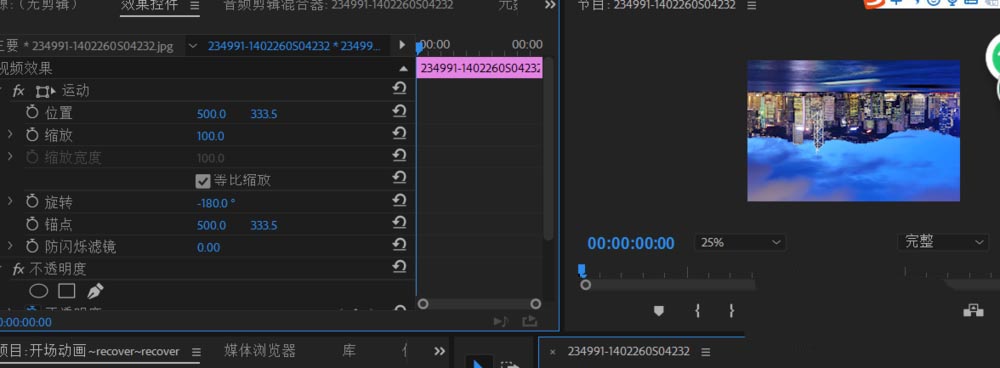Expand the 旋转 property
The image size is (1000, 368).
click(x=10, y=202)
